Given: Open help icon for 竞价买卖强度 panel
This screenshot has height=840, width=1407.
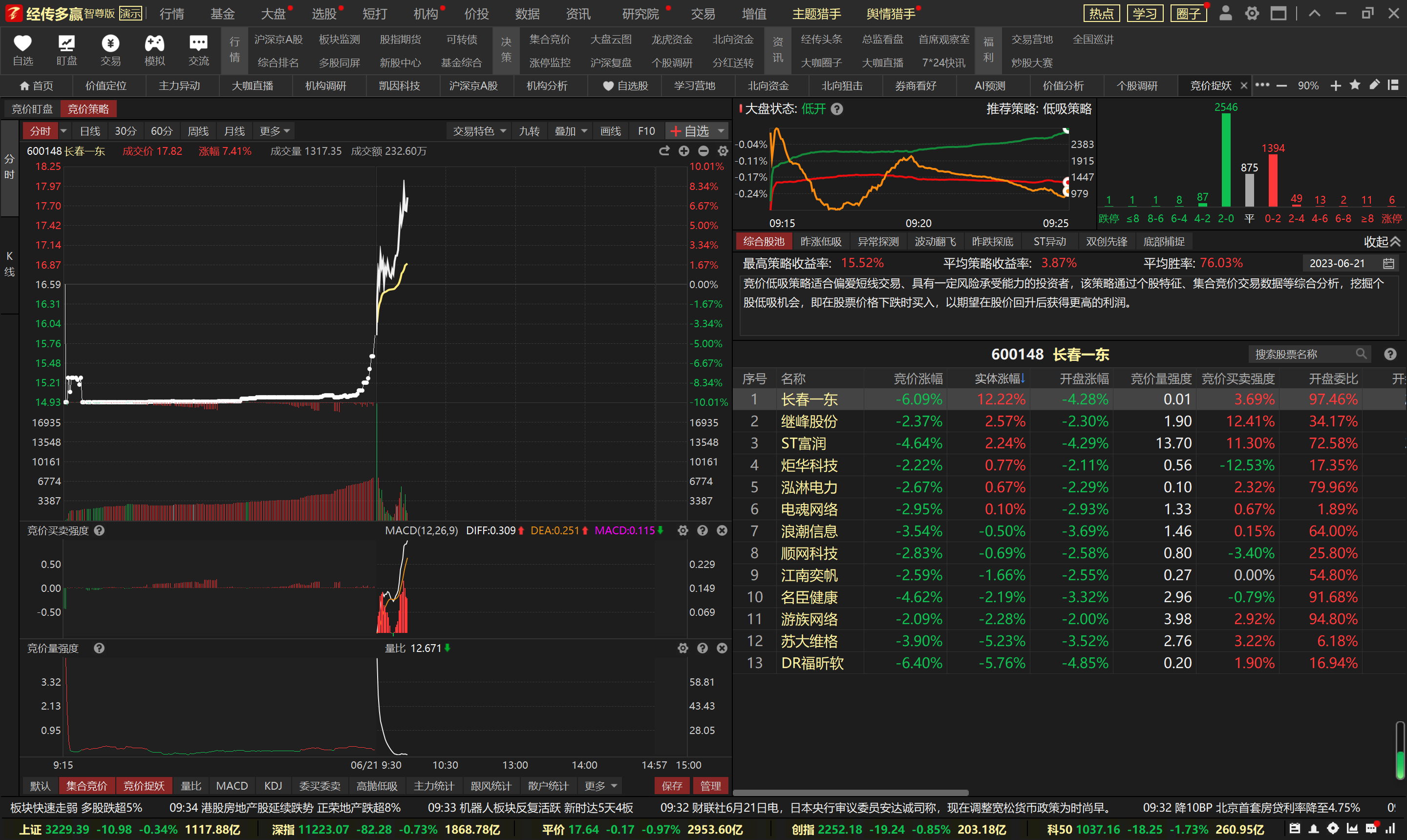Looking at the screenshot, I should tap(99, 530).
